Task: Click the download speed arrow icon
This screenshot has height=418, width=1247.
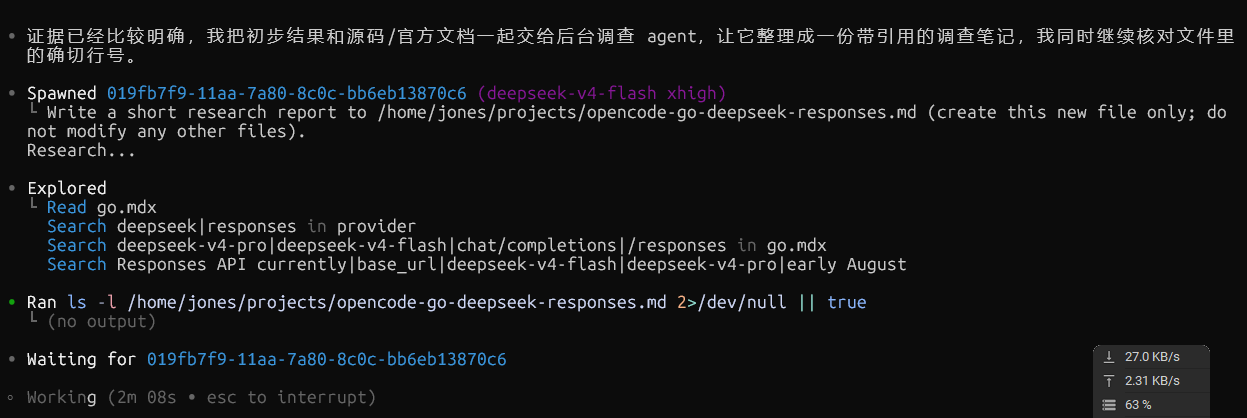Action: pyautogui.click(x=1108, y=357)
